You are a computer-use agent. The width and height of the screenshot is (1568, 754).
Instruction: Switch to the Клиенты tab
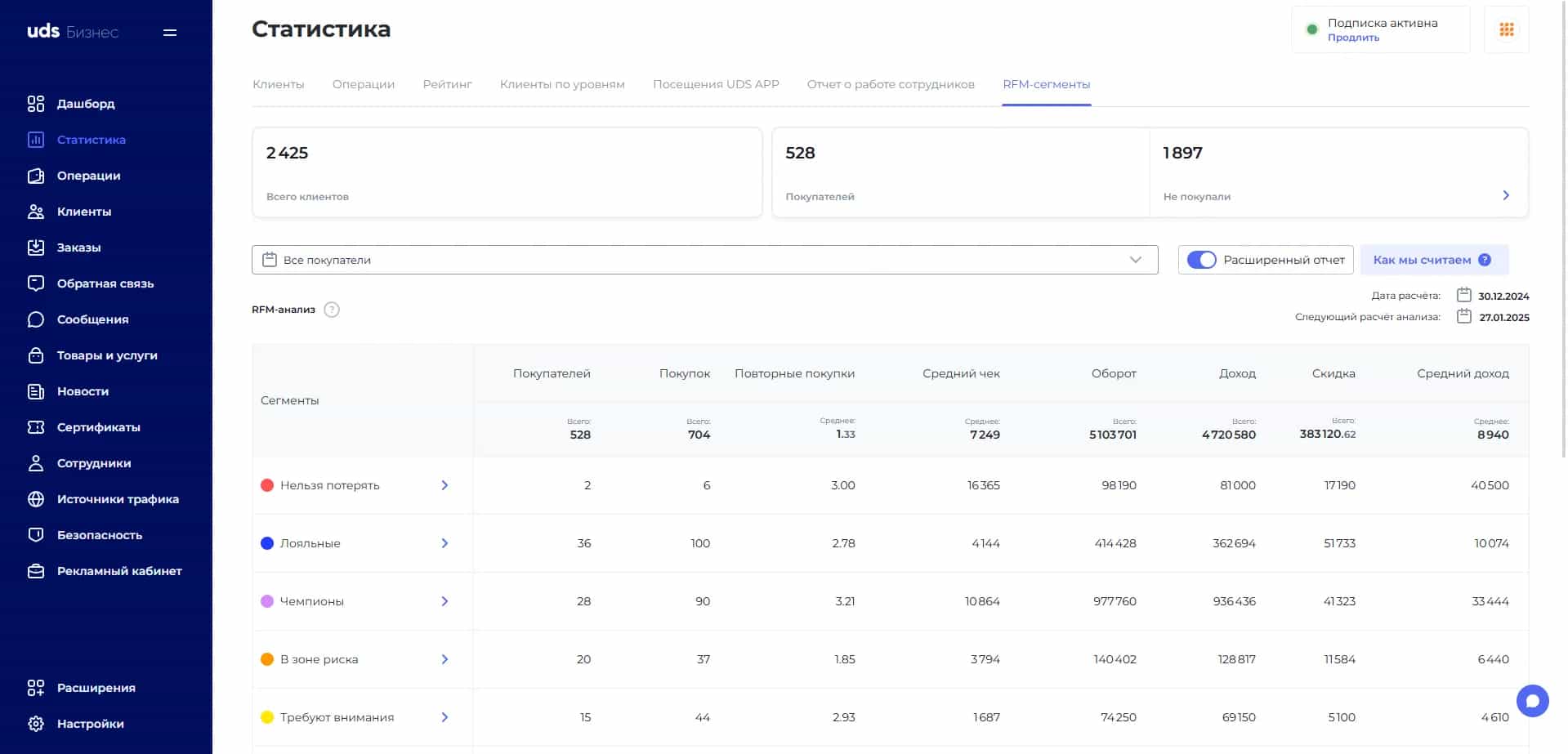click(279, 84)
